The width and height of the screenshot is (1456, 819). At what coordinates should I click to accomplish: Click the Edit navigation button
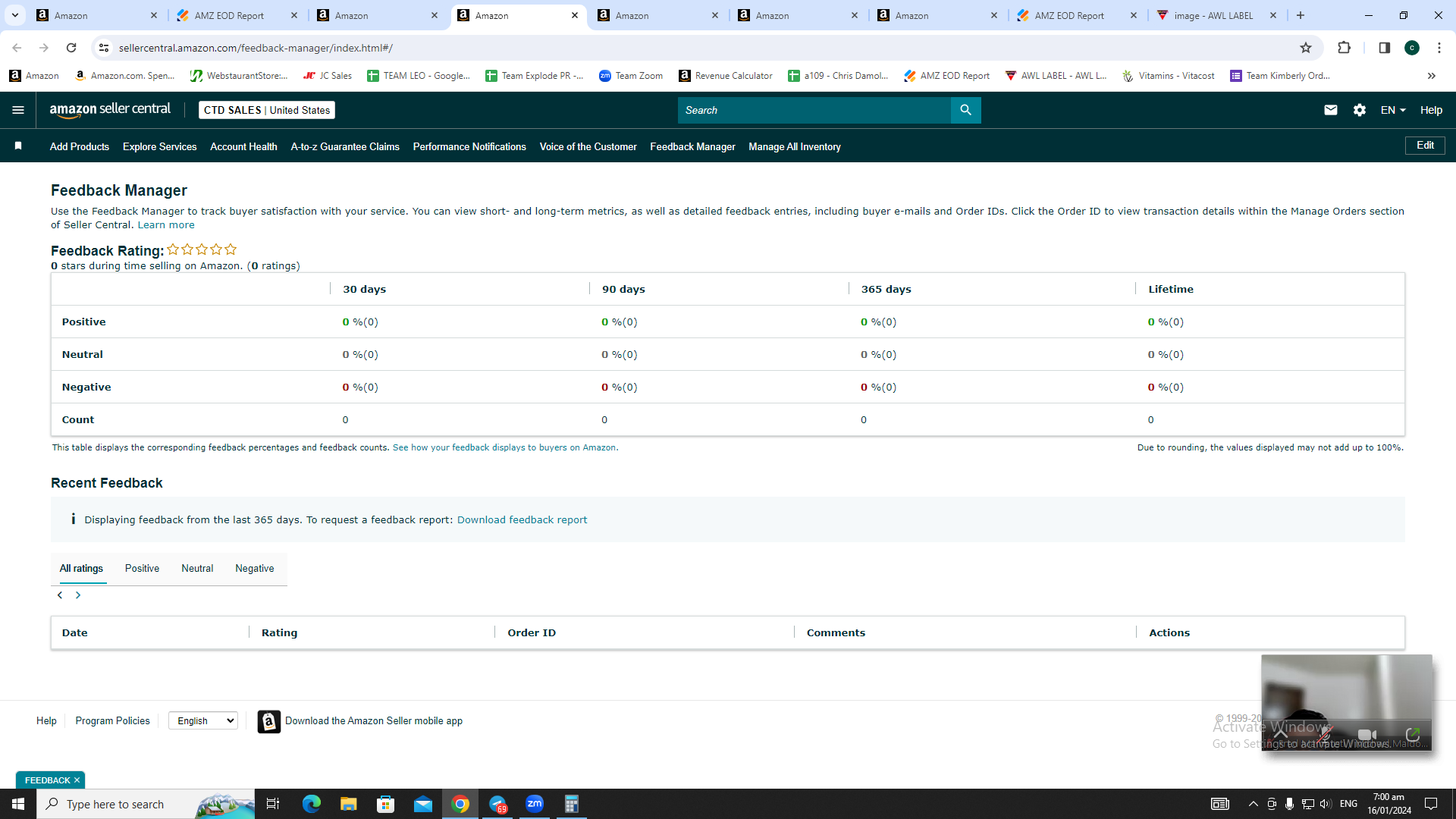coord(1425,146)
